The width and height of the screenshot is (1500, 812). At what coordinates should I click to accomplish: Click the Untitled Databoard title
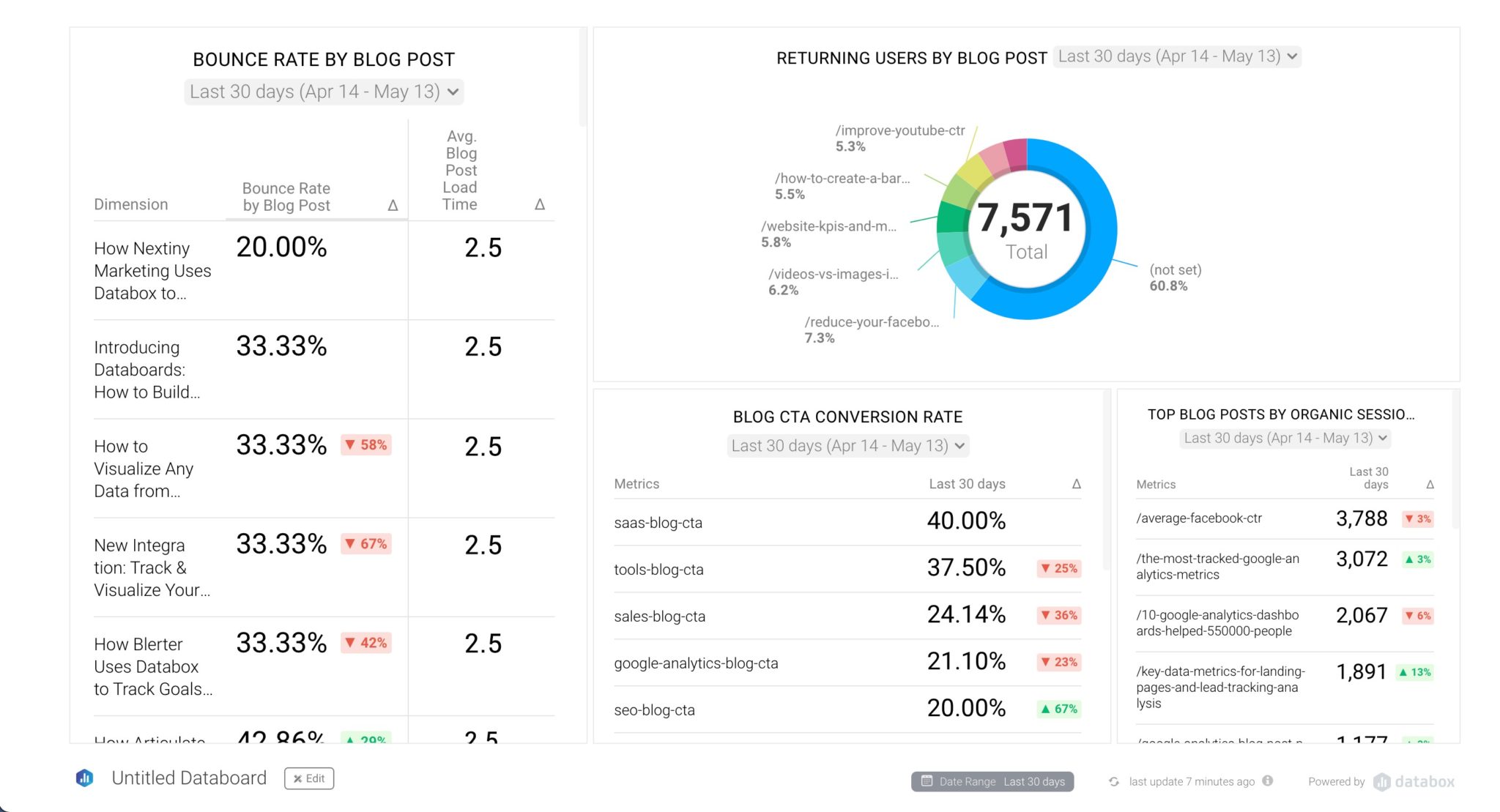click(x=189, y=778)
